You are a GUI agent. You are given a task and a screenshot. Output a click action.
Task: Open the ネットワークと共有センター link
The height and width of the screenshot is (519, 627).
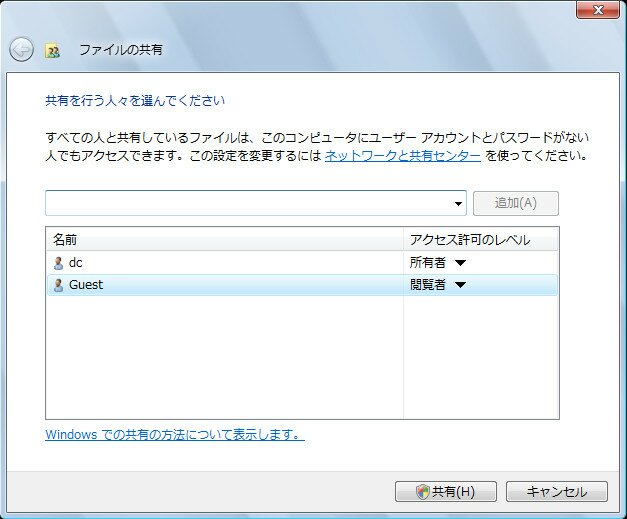pyautogui.click(x=403, y=156)
